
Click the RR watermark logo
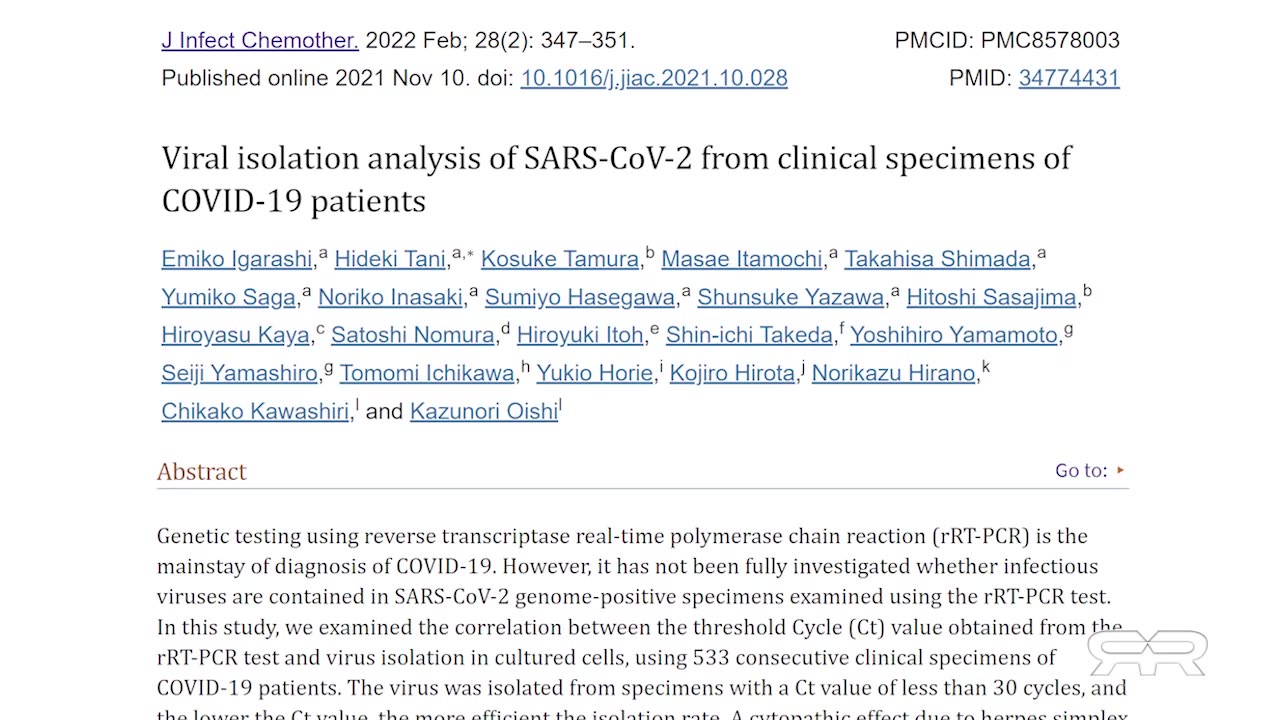[1147, 653]
